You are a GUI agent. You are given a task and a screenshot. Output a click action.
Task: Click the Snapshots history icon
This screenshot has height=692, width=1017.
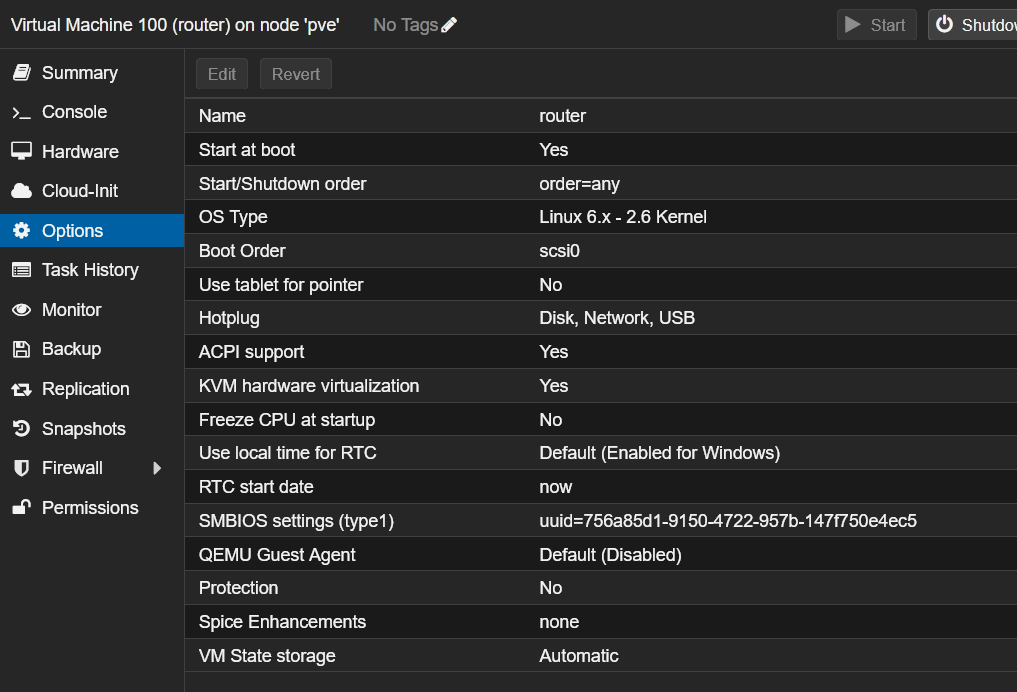21,429
